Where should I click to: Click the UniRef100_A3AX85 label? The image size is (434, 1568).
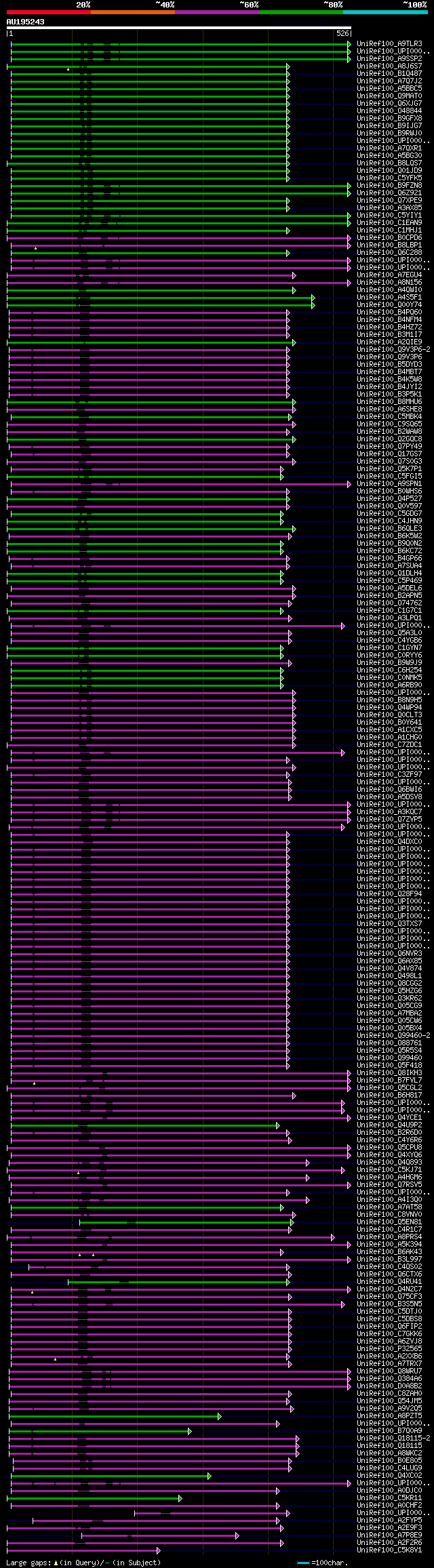tap(389, 208)
